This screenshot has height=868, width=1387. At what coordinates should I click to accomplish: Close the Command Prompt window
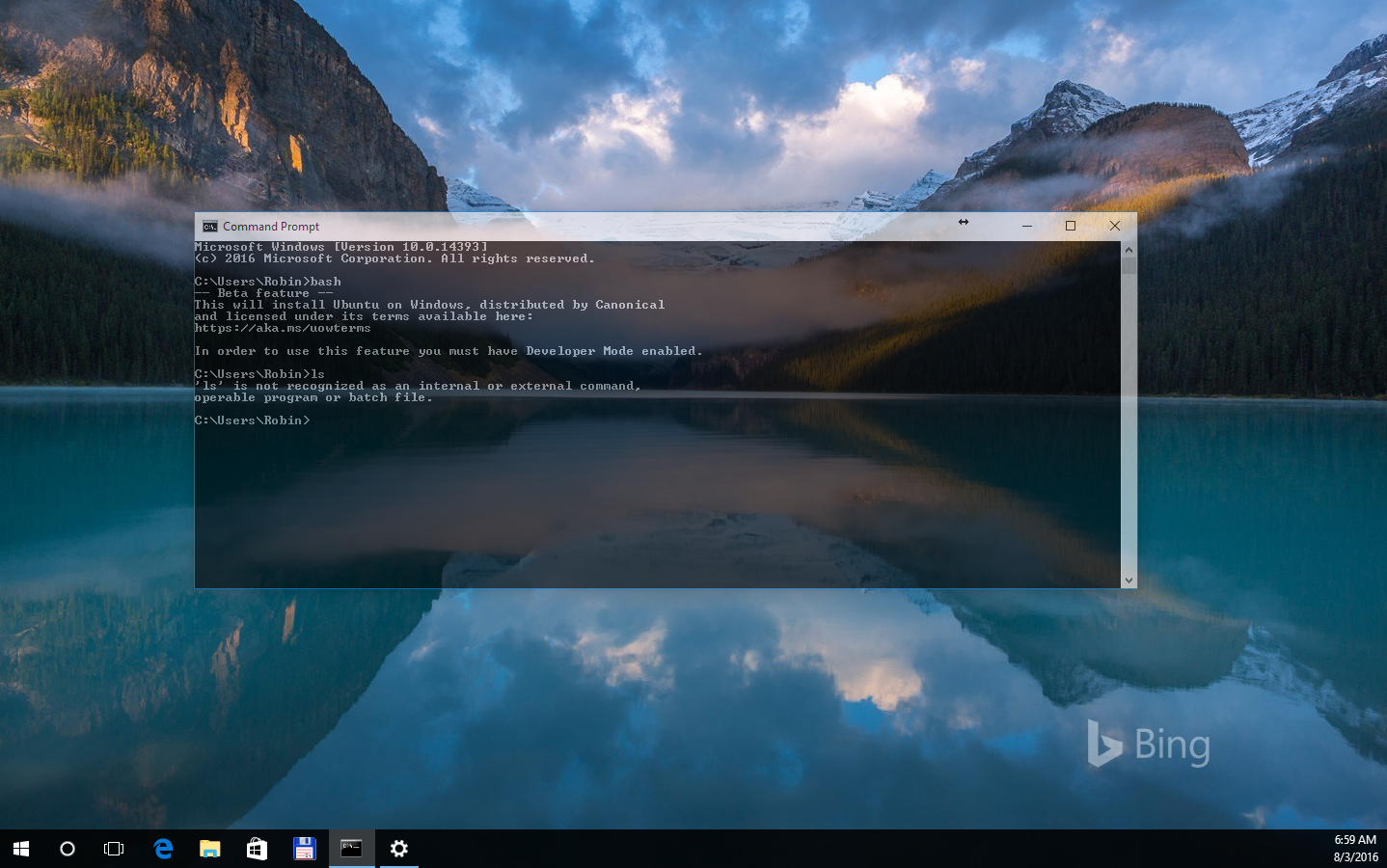(x=1115, y=226)
